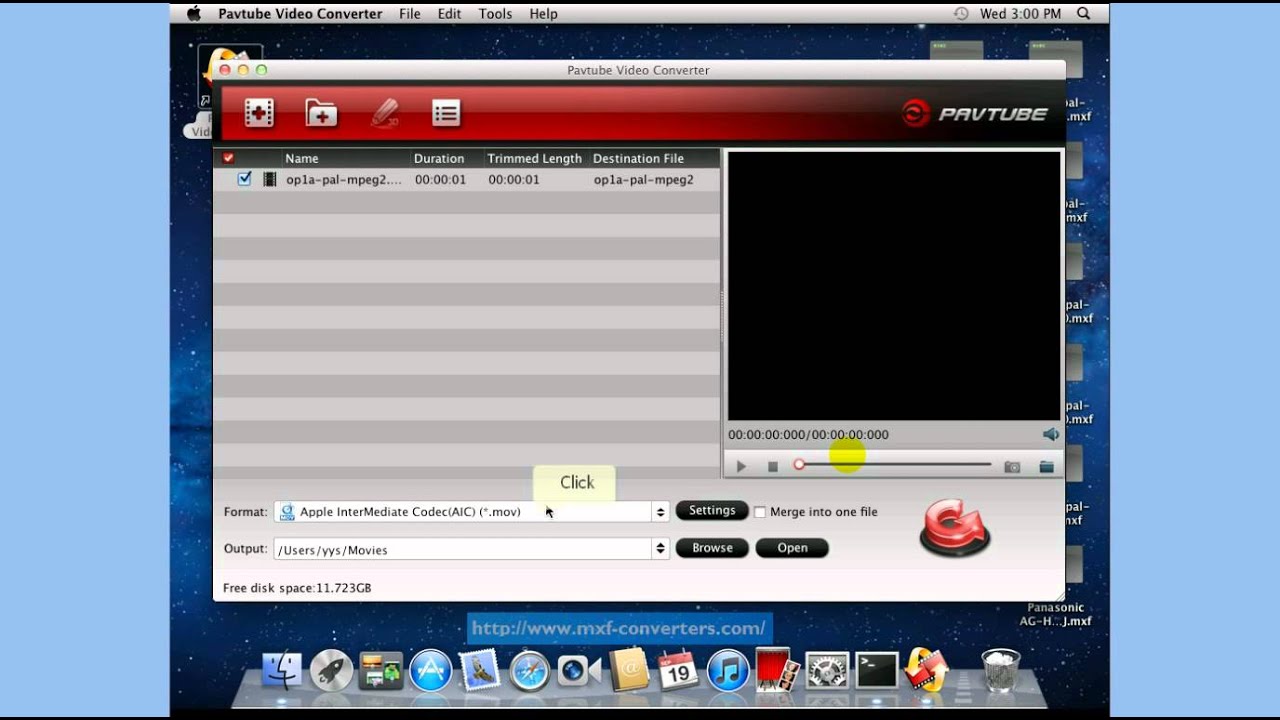
Task: Open Spotlight search in the menu bar
Action: pos(1084,14)
